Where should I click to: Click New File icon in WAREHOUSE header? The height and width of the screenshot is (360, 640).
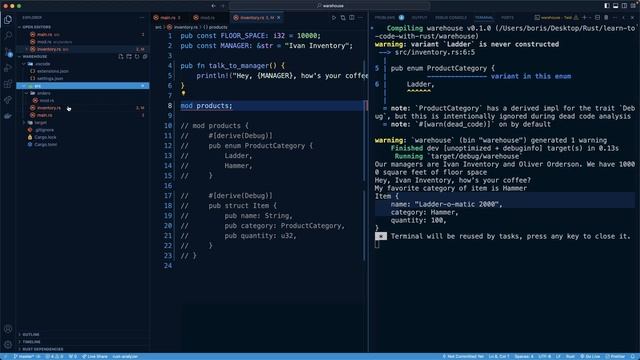pos(121,57)
